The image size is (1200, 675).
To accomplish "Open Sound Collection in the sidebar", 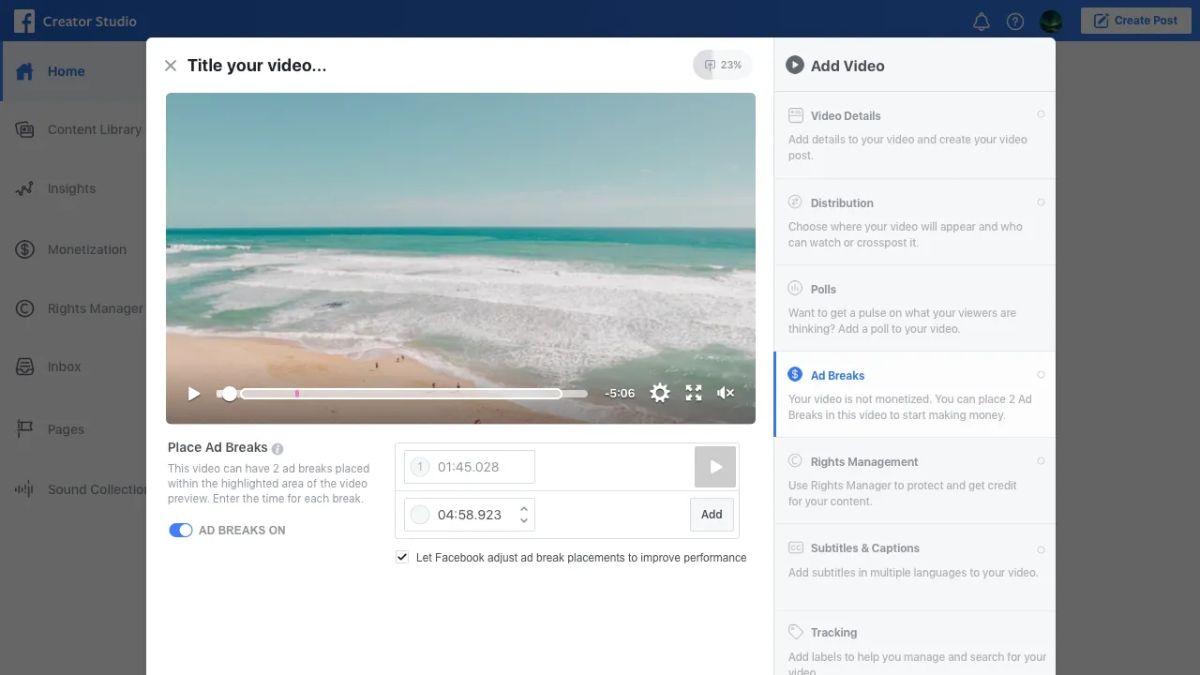I will (94, 489).
